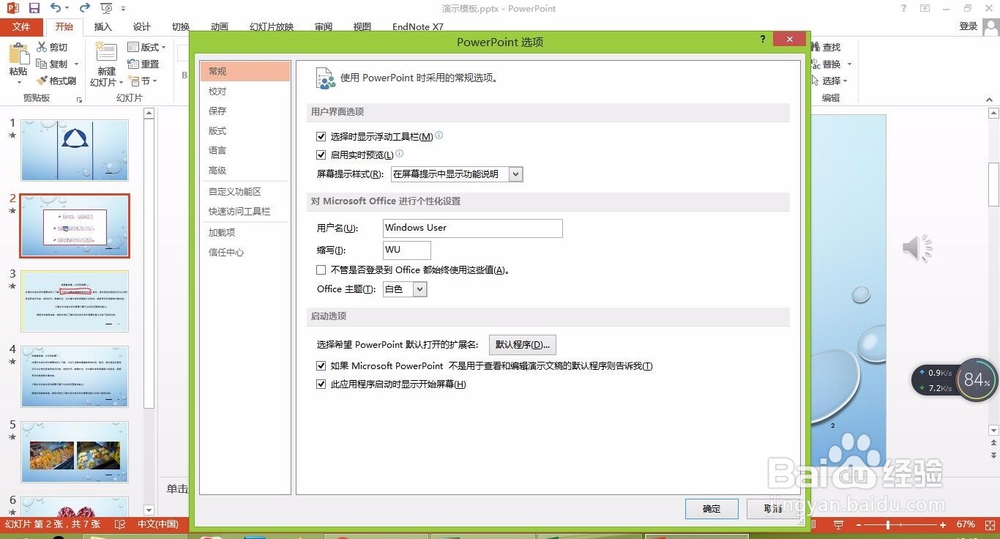
Task: Expand the Copy dropdown arrow
Action: tap(77, 64)
